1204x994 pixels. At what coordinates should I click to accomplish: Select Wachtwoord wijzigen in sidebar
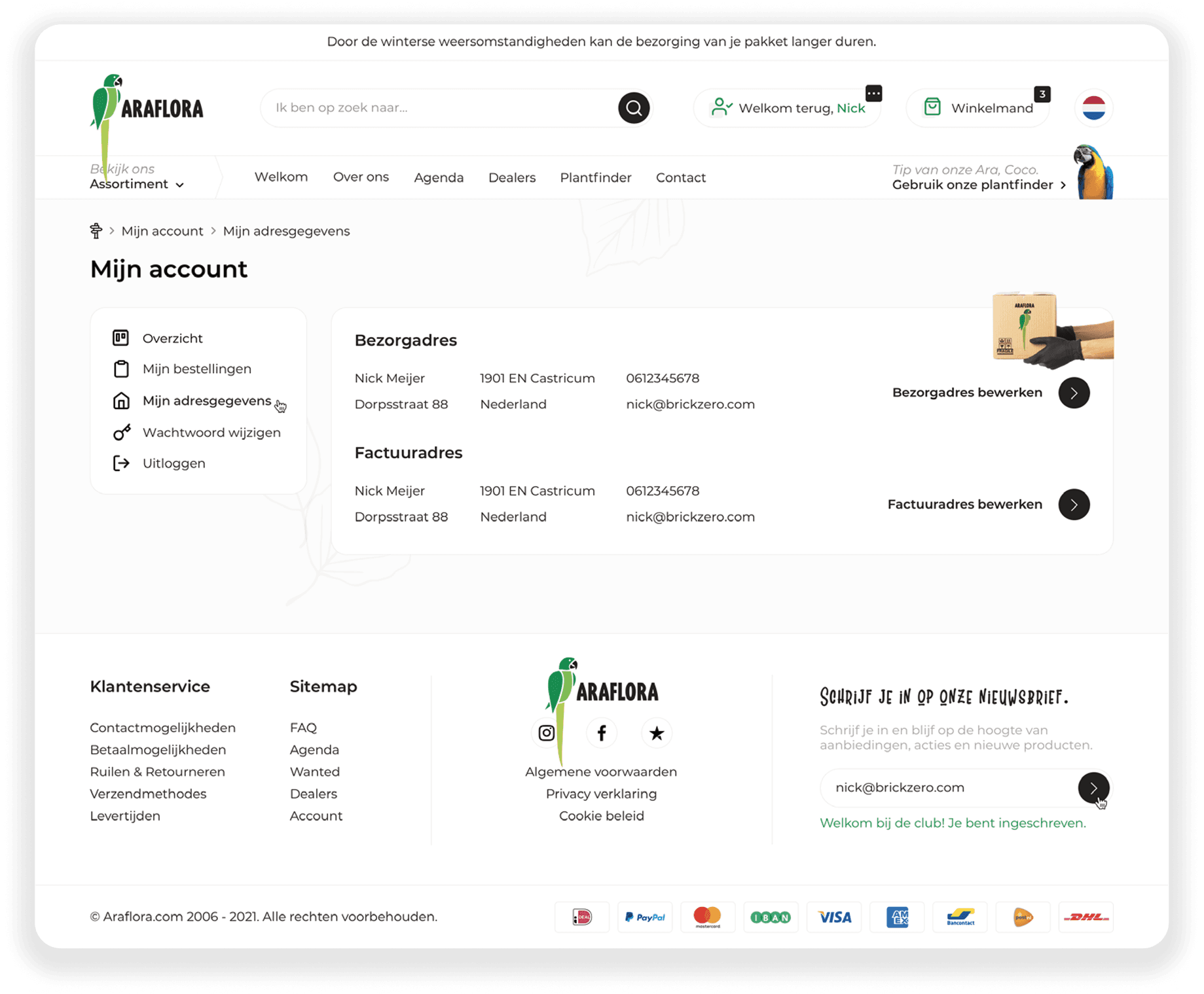[x=211, y=433]
